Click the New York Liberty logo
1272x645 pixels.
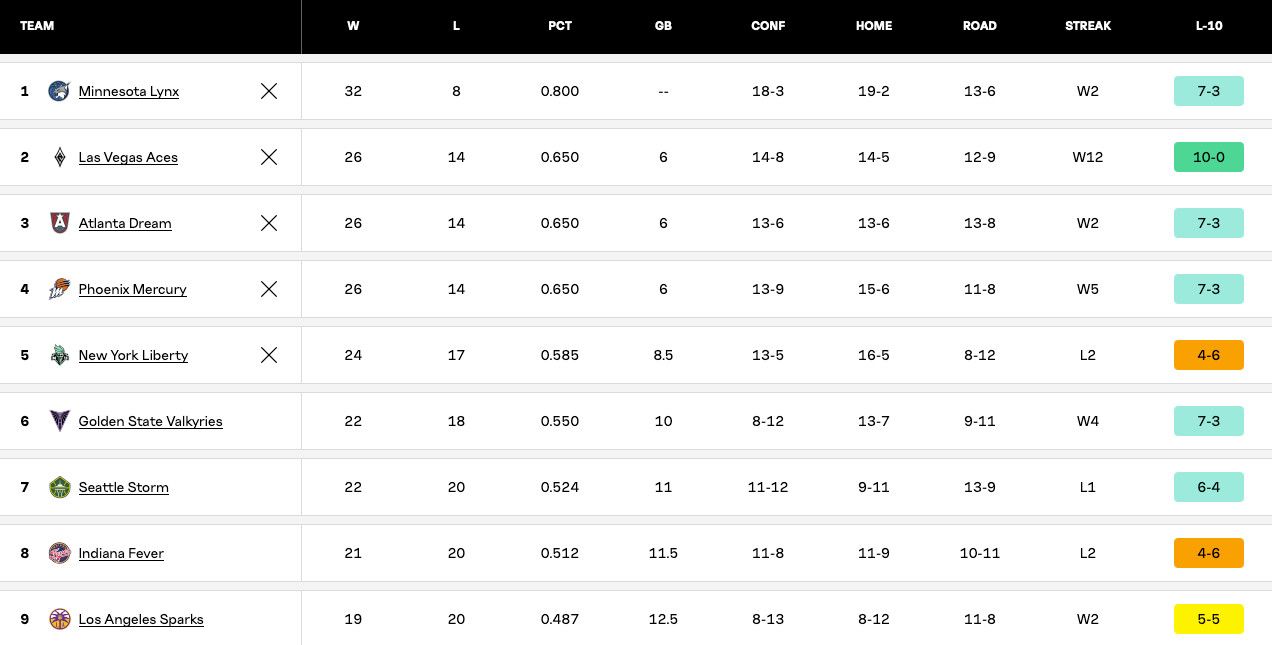click(x=59, y=355)
